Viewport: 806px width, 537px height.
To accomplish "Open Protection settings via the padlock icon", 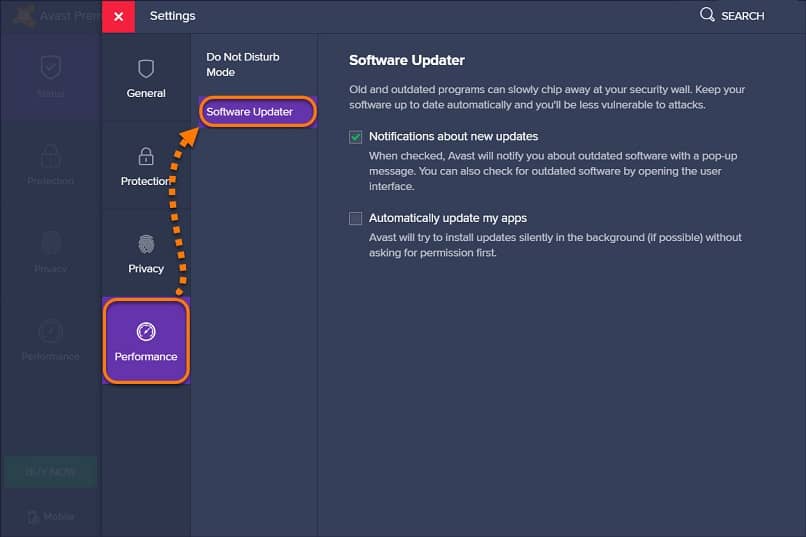I will (x=146, y=156).
